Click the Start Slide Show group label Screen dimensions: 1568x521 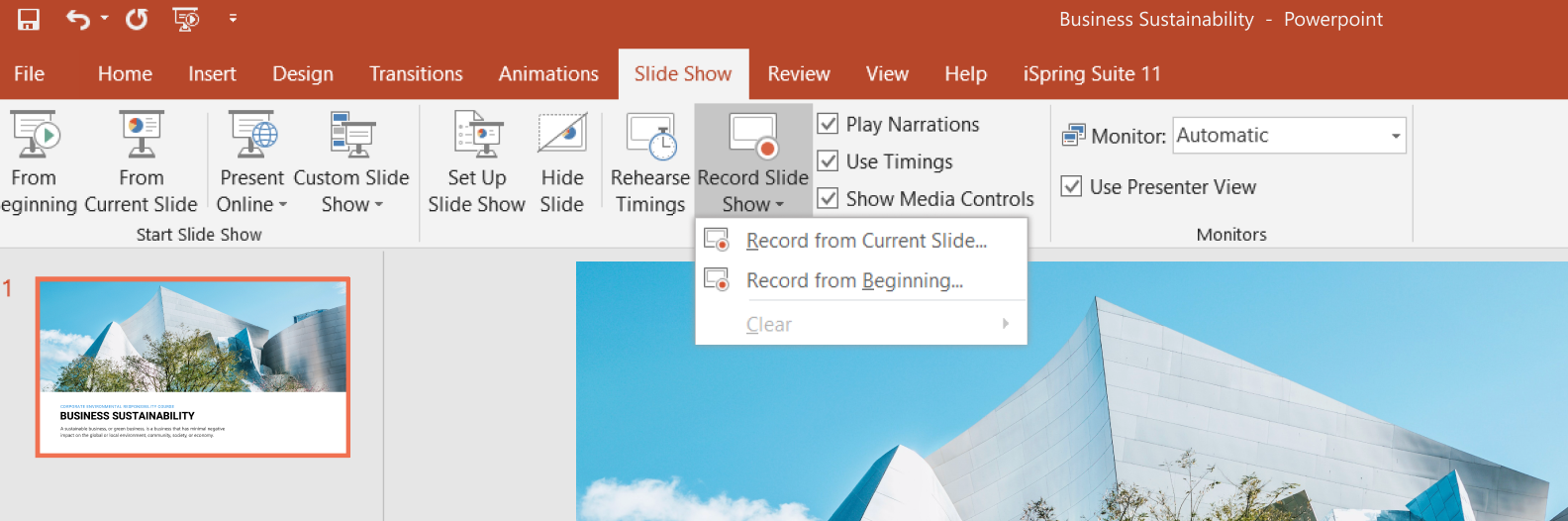pyautogui.click(x=199, y=235)
